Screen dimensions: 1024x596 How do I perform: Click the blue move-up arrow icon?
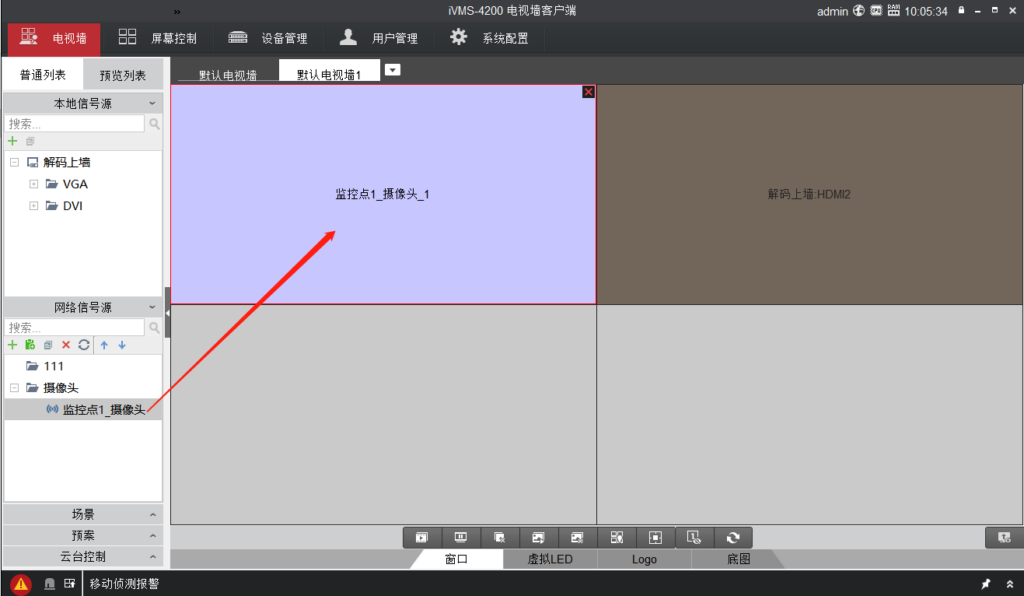[103, 345]
